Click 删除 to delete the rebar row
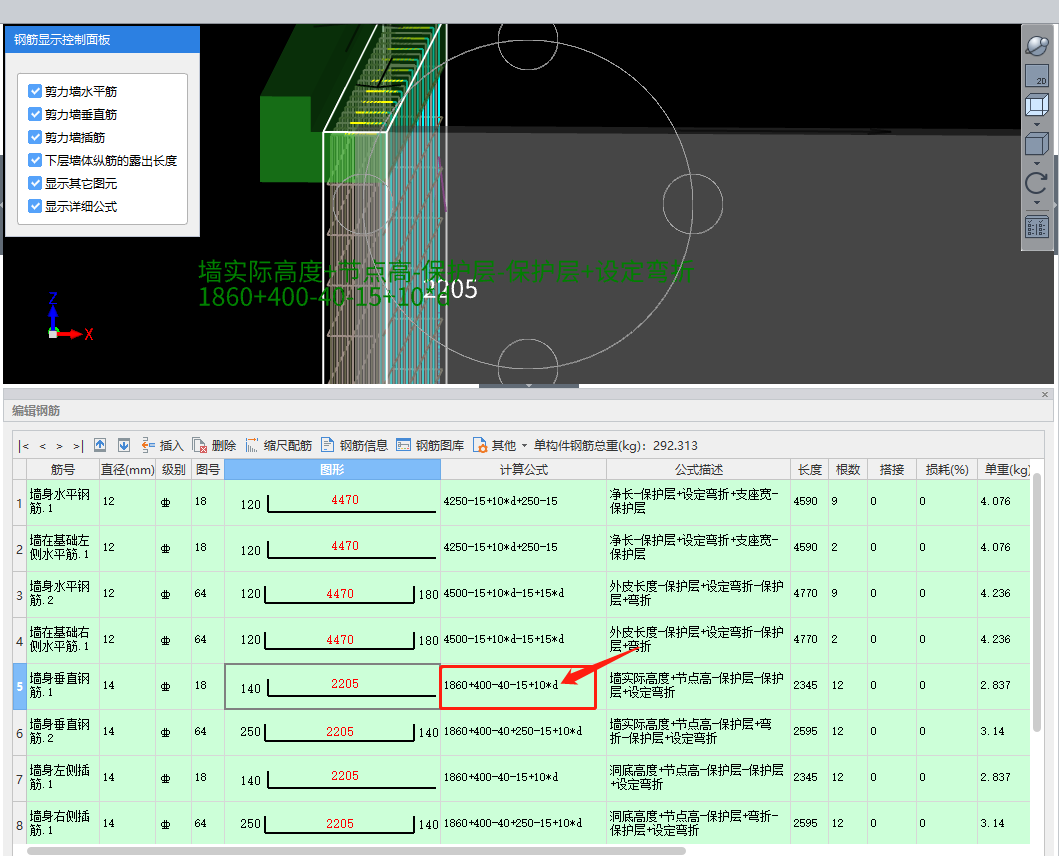The image size is (1059, 856). [x=214, y=445]
